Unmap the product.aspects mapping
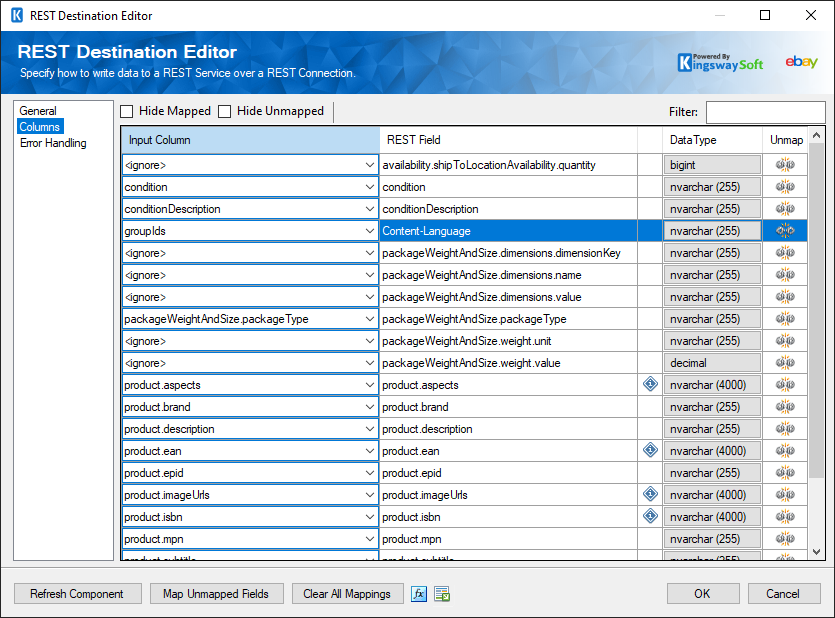This screenshot has height=618, width=835. pyautogui.click(x=785, y=385)
